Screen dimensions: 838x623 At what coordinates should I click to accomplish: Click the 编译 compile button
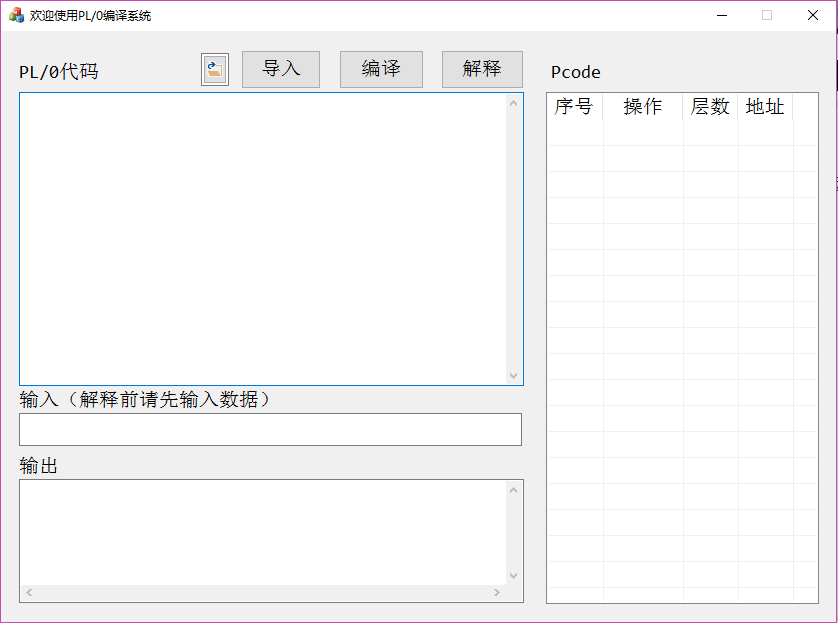381,69
